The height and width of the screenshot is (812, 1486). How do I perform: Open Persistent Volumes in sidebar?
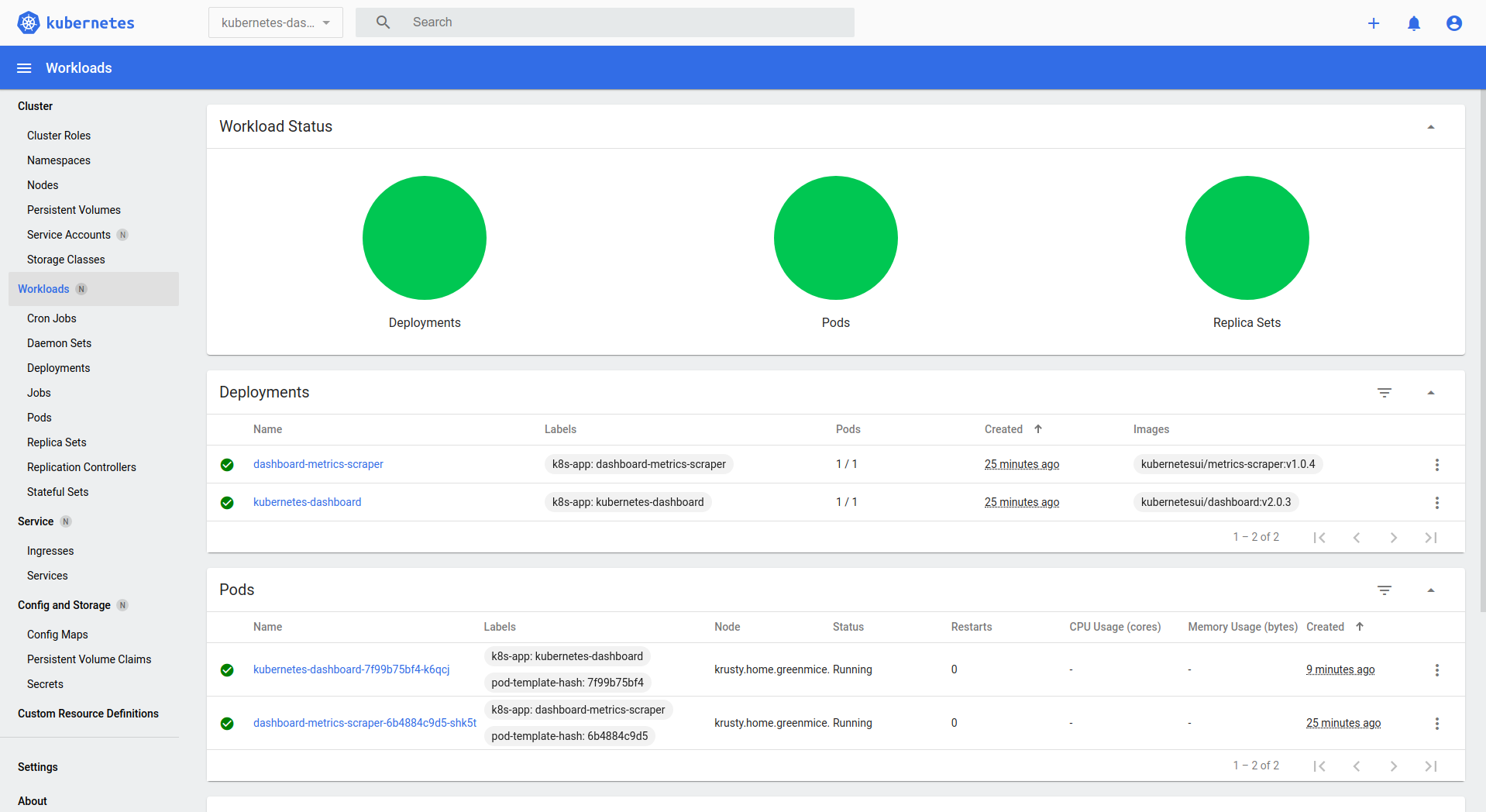(x=74, y=210)
